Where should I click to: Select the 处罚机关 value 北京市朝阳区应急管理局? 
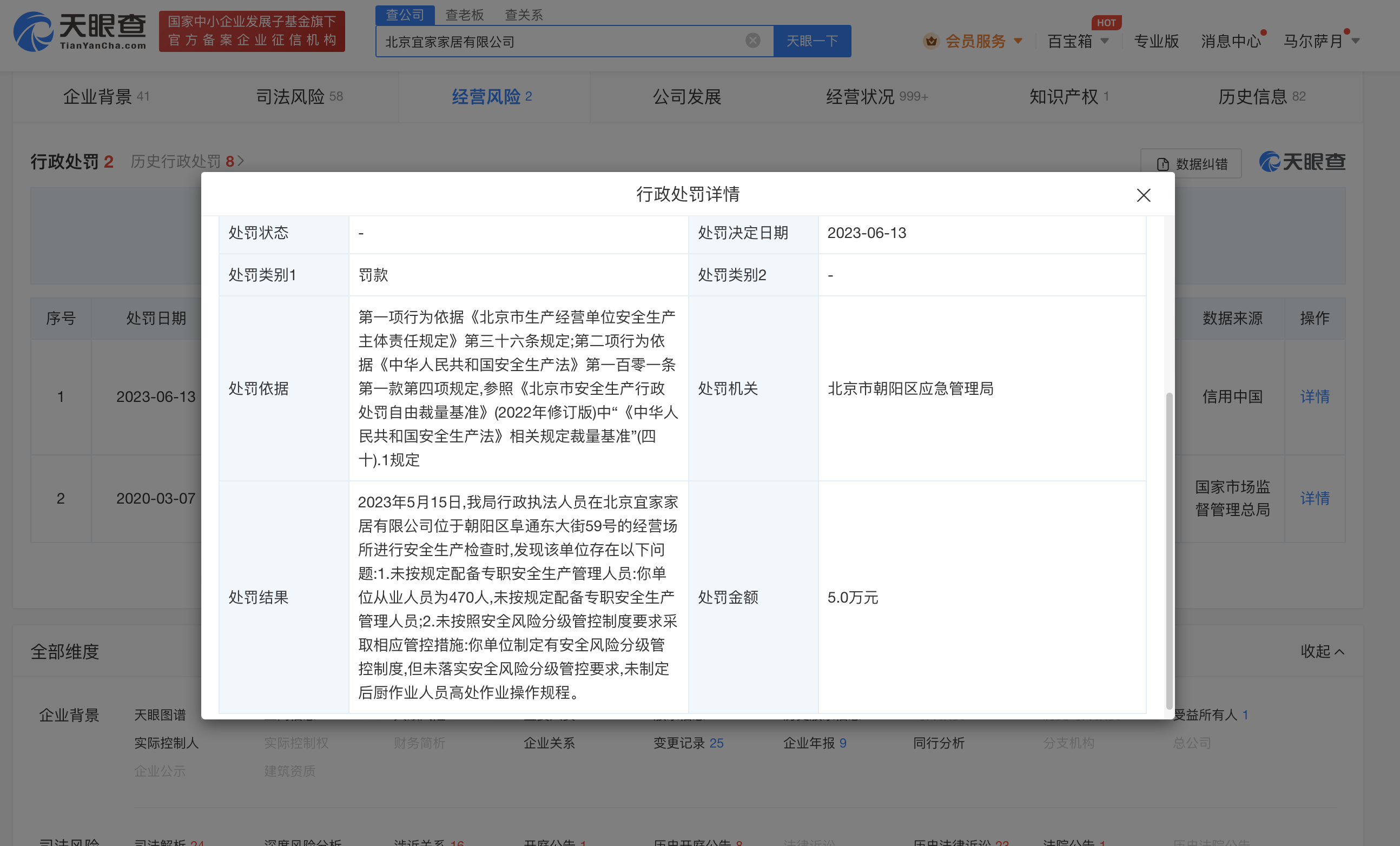pyautogui.click(x=910, y=388)
